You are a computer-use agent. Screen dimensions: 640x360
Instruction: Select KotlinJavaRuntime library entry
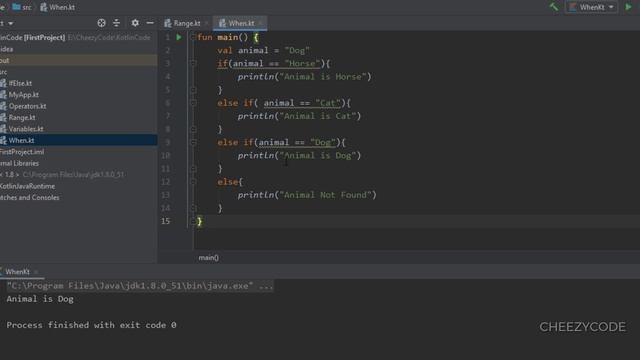27,186
